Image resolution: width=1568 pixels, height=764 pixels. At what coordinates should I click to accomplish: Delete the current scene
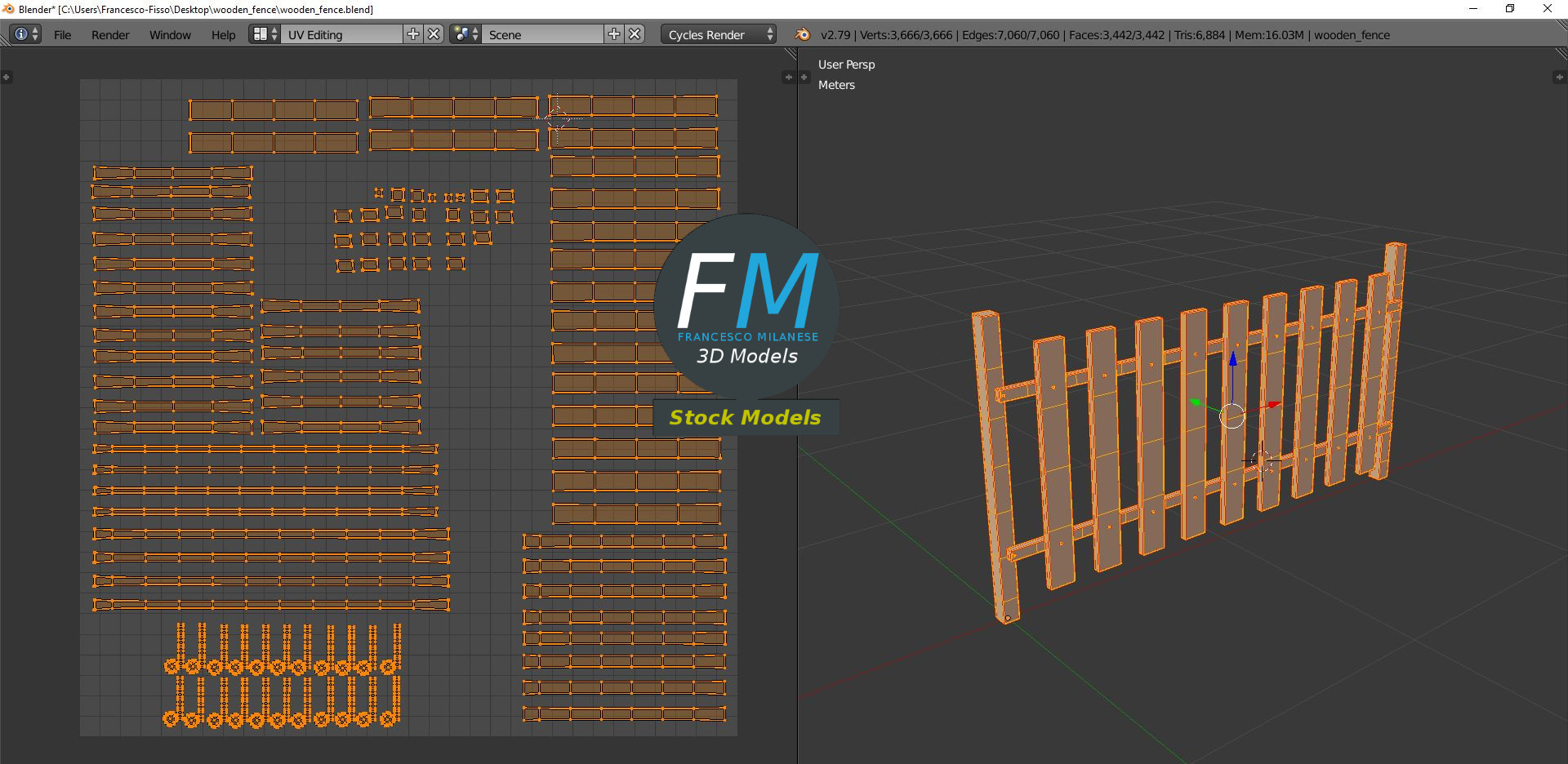(635, 34)
